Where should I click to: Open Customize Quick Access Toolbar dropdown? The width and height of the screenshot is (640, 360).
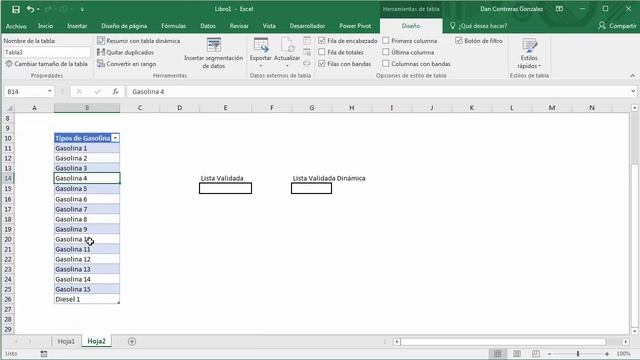click(82, 9)
